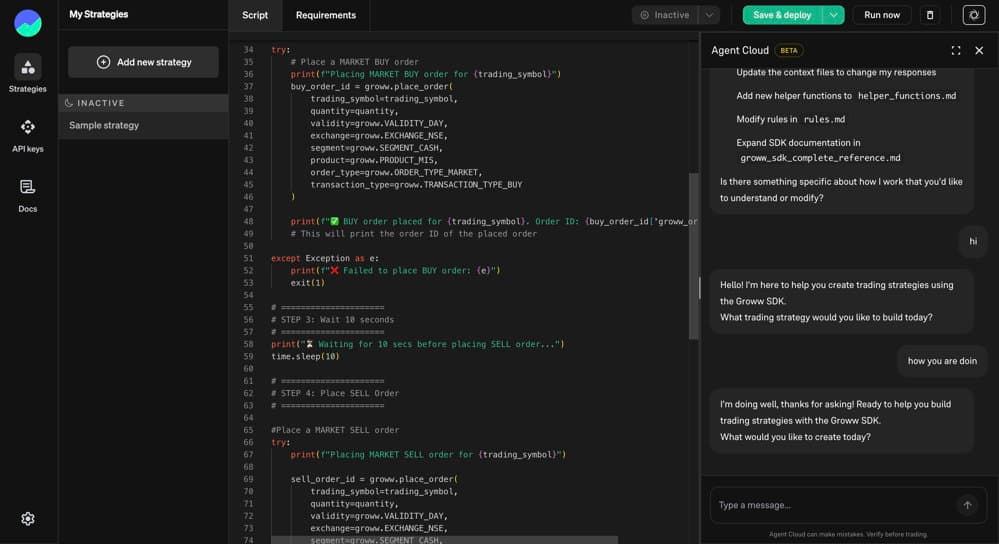Image resolution: width=999 pixels, height=544 pixels.
Task: Open the dropdown next to Inactive status
Action: [x=709, y=15]
